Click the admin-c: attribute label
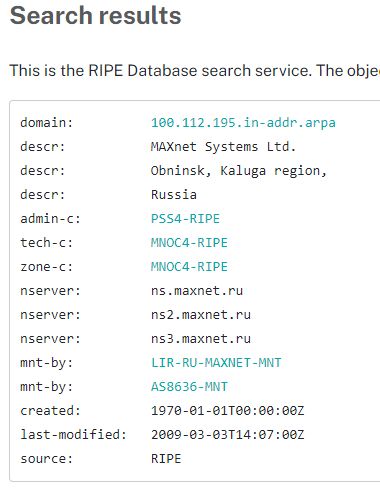The height and width of the screenshot is (488, 380). tap(50, 219)
